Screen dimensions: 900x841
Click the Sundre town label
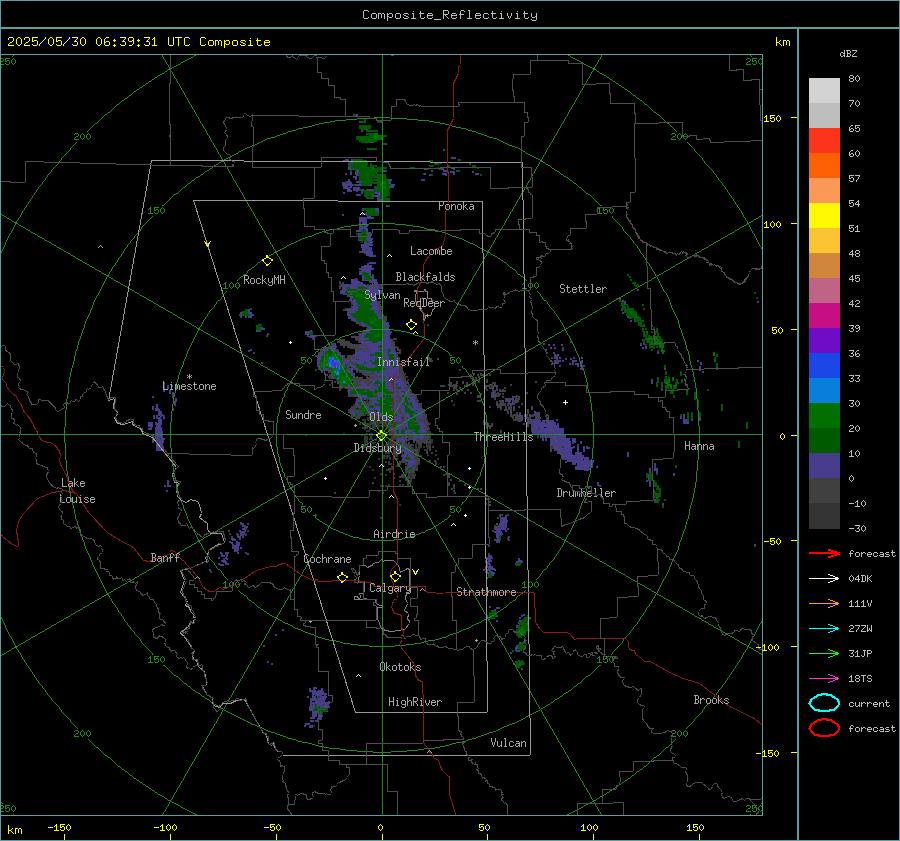303,415
